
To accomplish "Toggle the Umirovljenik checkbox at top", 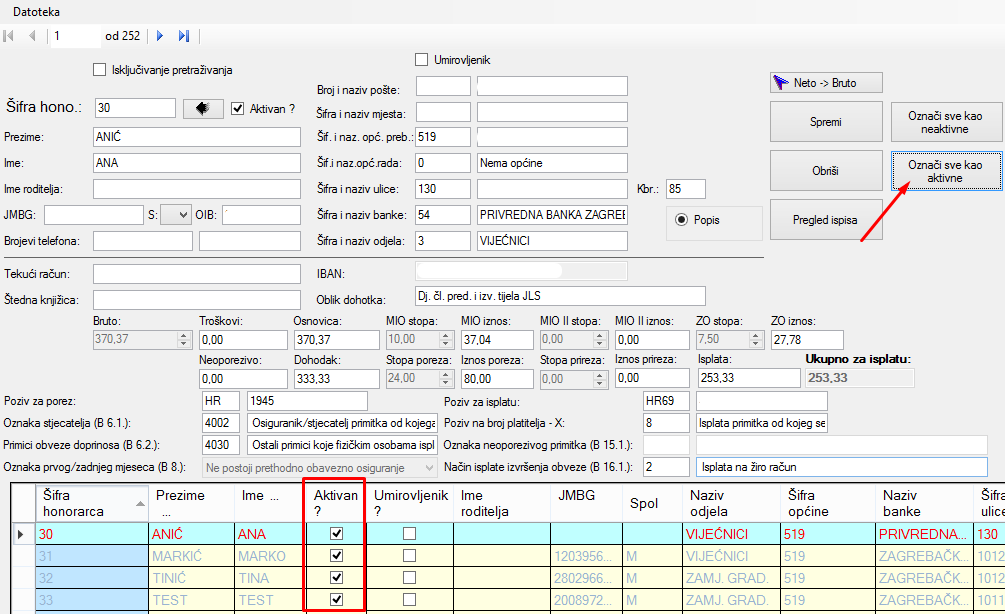I will (421, 60).
